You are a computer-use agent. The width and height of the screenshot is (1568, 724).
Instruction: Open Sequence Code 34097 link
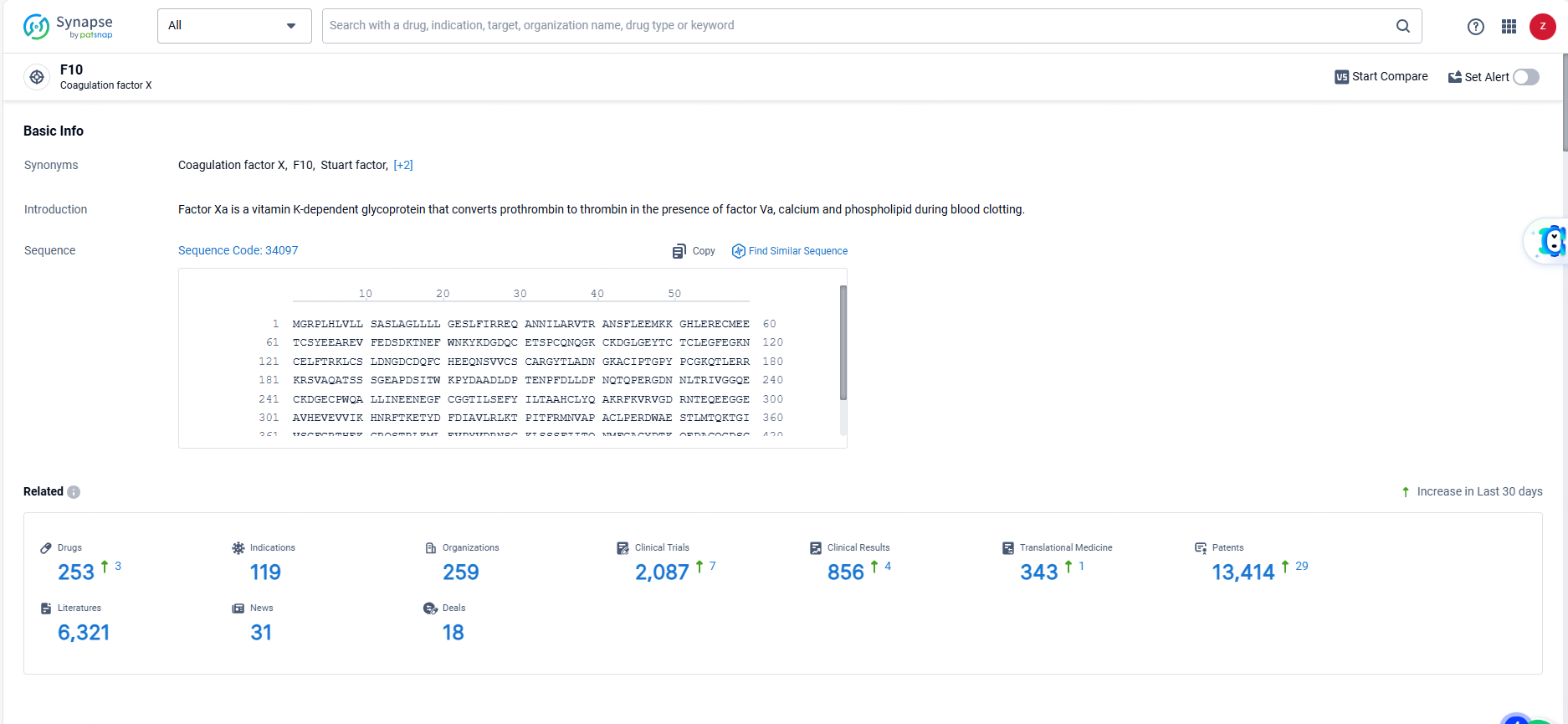tap(238, 250)
